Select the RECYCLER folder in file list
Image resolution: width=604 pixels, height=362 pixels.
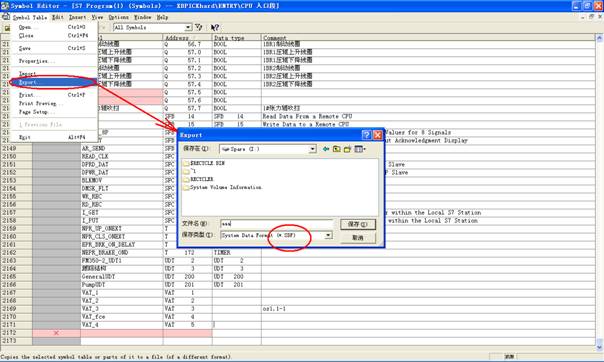tap(198, 179)
